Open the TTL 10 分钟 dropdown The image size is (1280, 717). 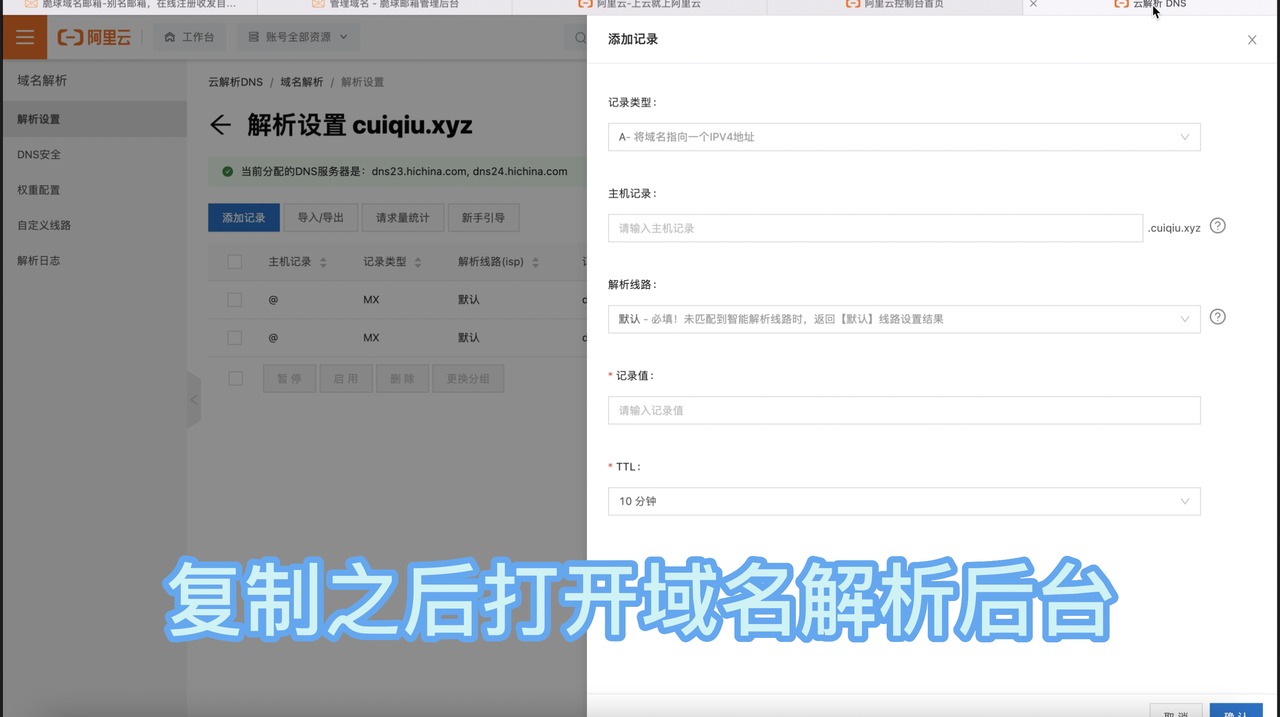pyautogui.click(x=904, y=501)
